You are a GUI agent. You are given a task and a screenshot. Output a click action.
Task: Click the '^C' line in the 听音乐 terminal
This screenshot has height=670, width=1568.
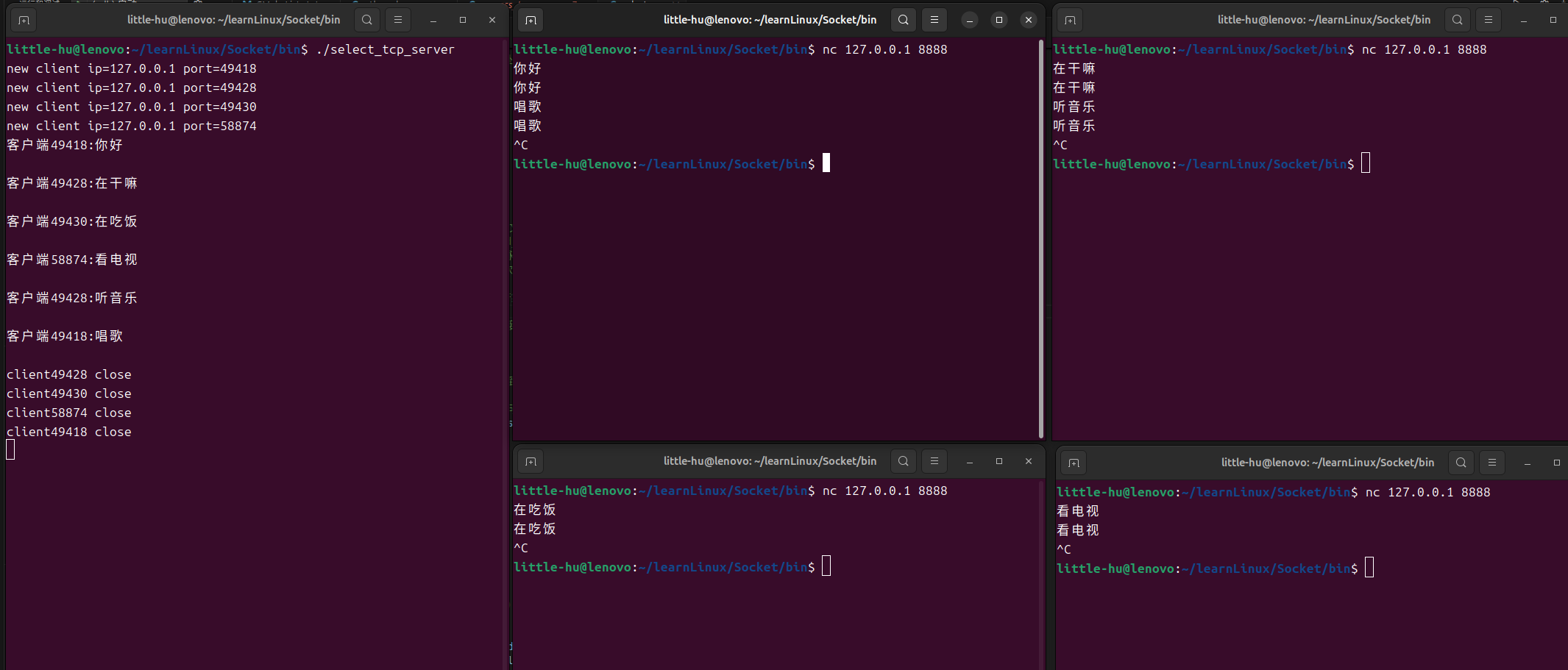[x=1060, y=145]
